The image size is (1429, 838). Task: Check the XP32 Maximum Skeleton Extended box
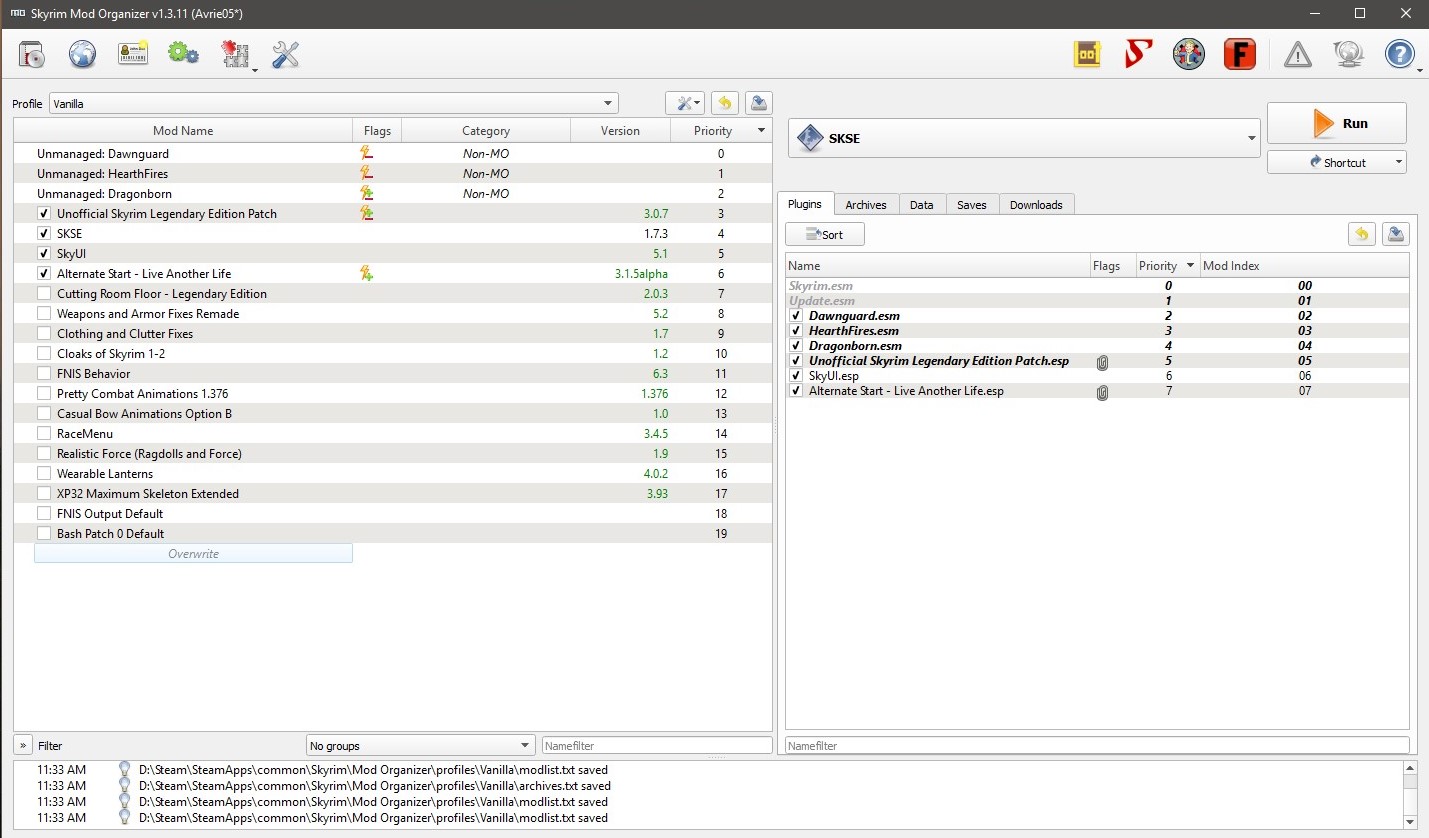[x=44, y=494]
